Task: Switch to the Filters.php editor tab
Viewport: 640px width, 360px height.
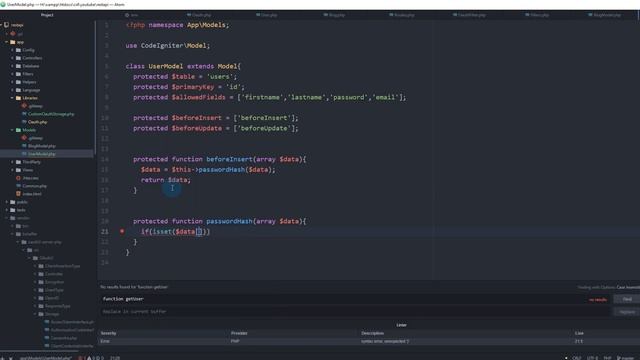Action: (x=537, y=15)
